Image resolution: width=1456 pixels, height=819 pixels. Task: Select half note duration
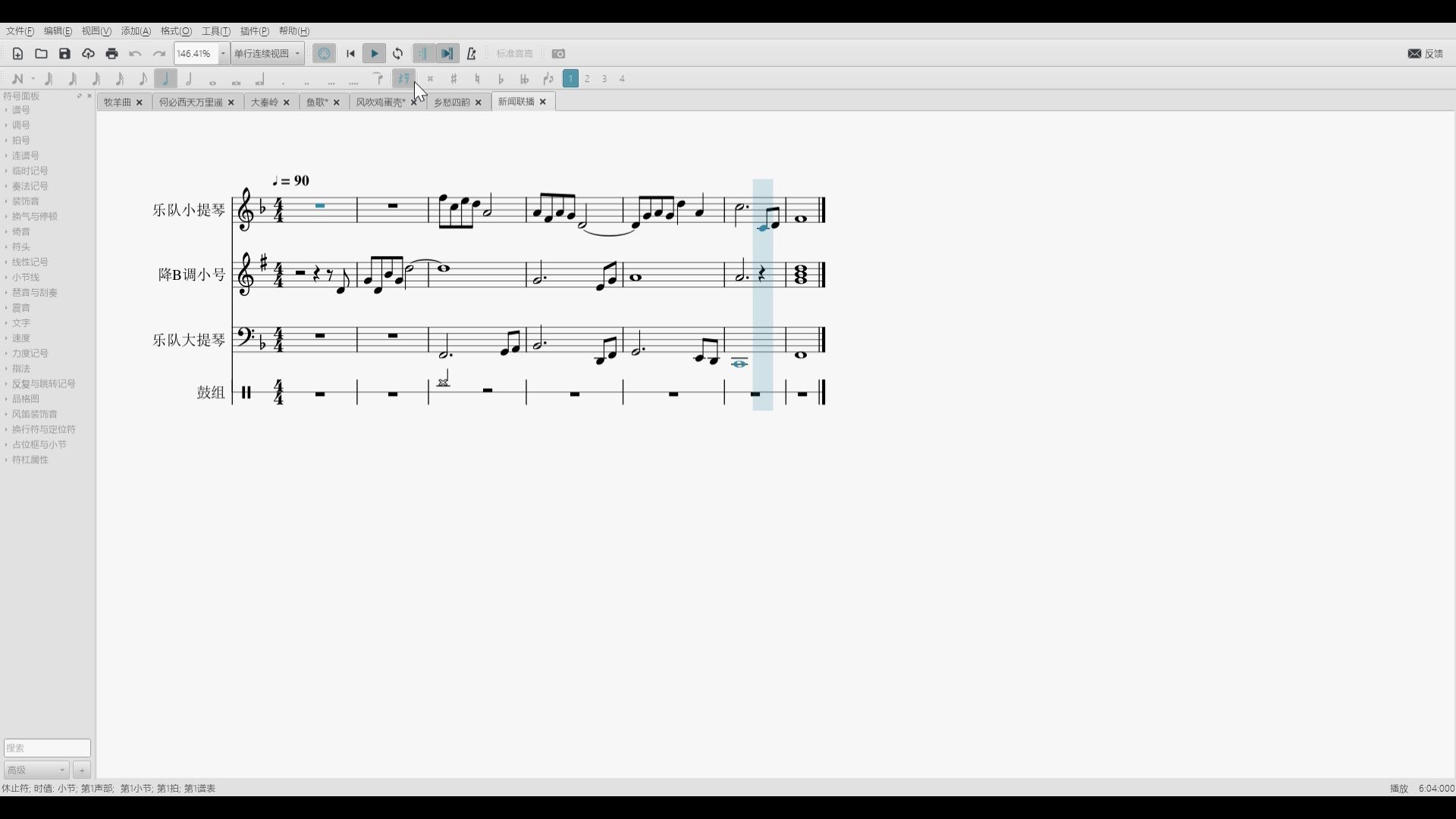point(189,79)
